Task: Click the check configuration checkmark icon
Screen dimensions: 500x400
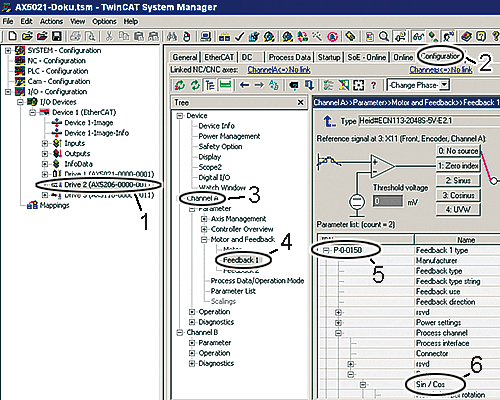Action: point(239,37)
